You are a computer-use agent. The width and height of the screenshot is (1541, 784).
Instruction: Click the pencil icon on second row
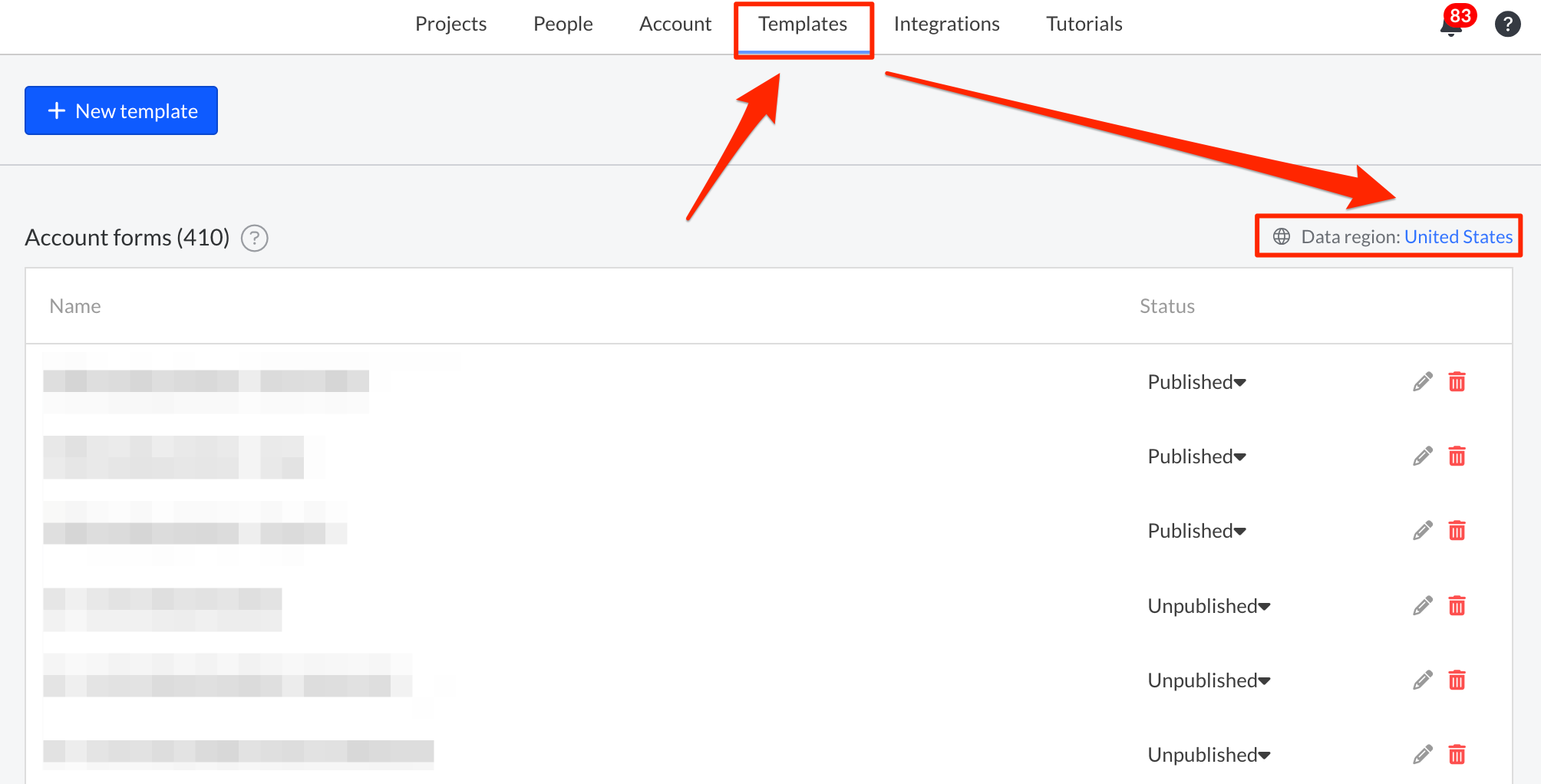(x=1422, y=456)
